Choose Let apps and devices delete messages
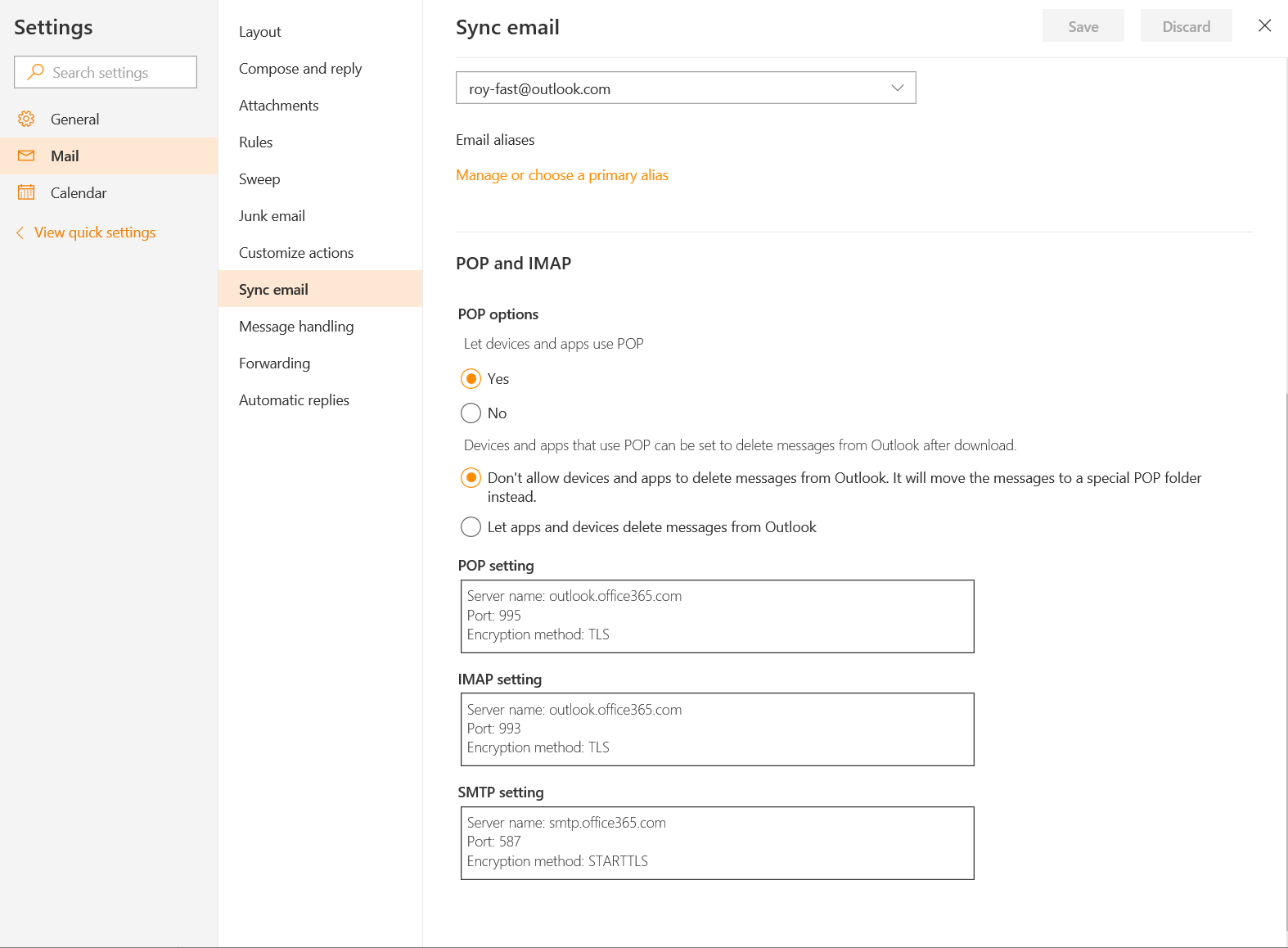The height and width of the screenshot is (948, 1288). pos(471,527)
